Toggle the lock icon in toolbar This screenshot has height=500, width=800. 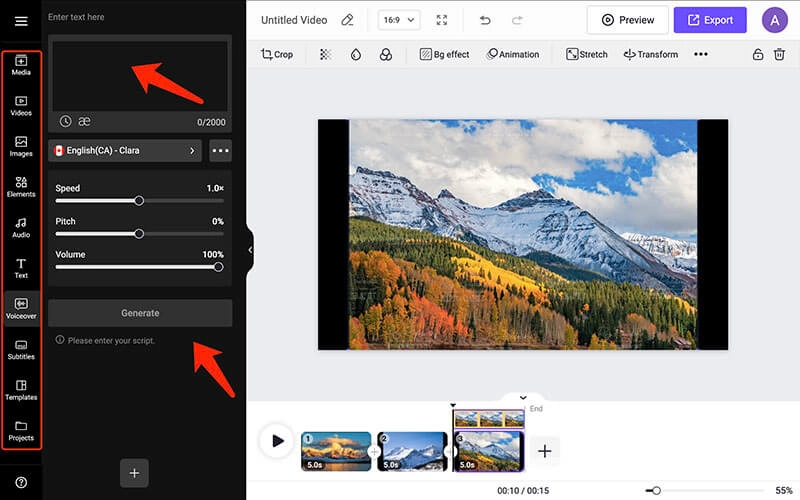click(x=758, y=54)
